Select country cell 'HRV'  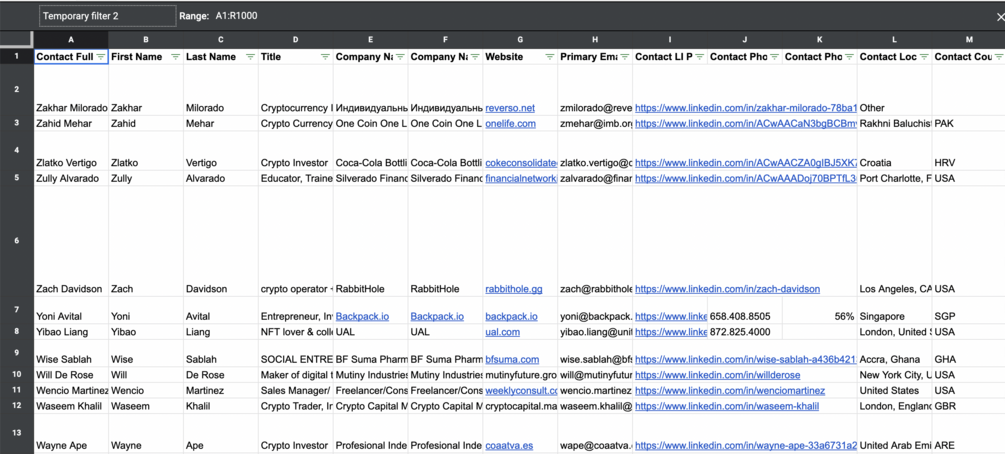tap(968, 151)
